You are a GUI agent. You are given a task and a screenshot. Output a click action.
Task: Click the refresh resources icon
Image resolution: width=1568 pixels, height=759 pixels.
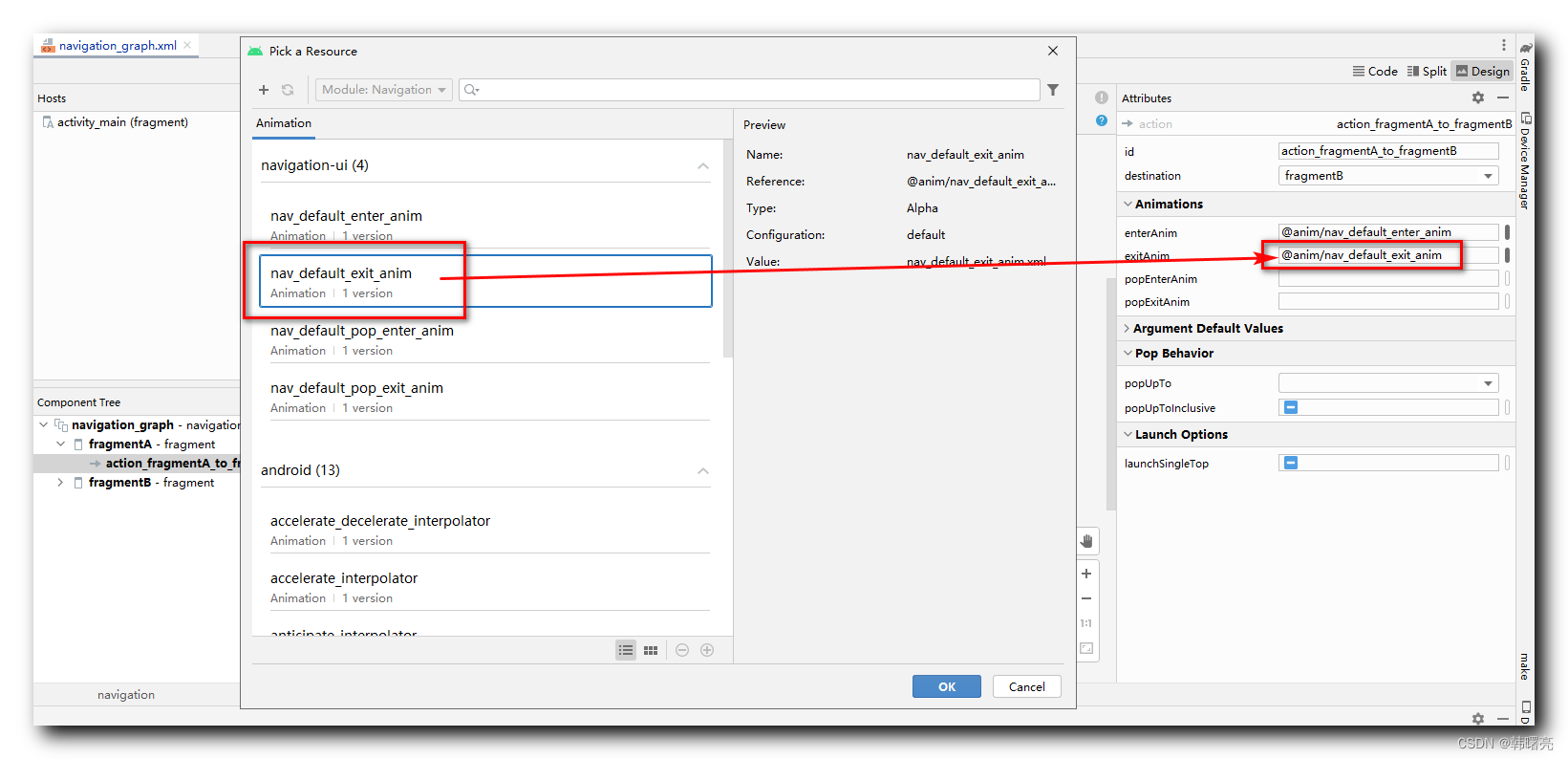pyautogui.click(x=288, y=90)
